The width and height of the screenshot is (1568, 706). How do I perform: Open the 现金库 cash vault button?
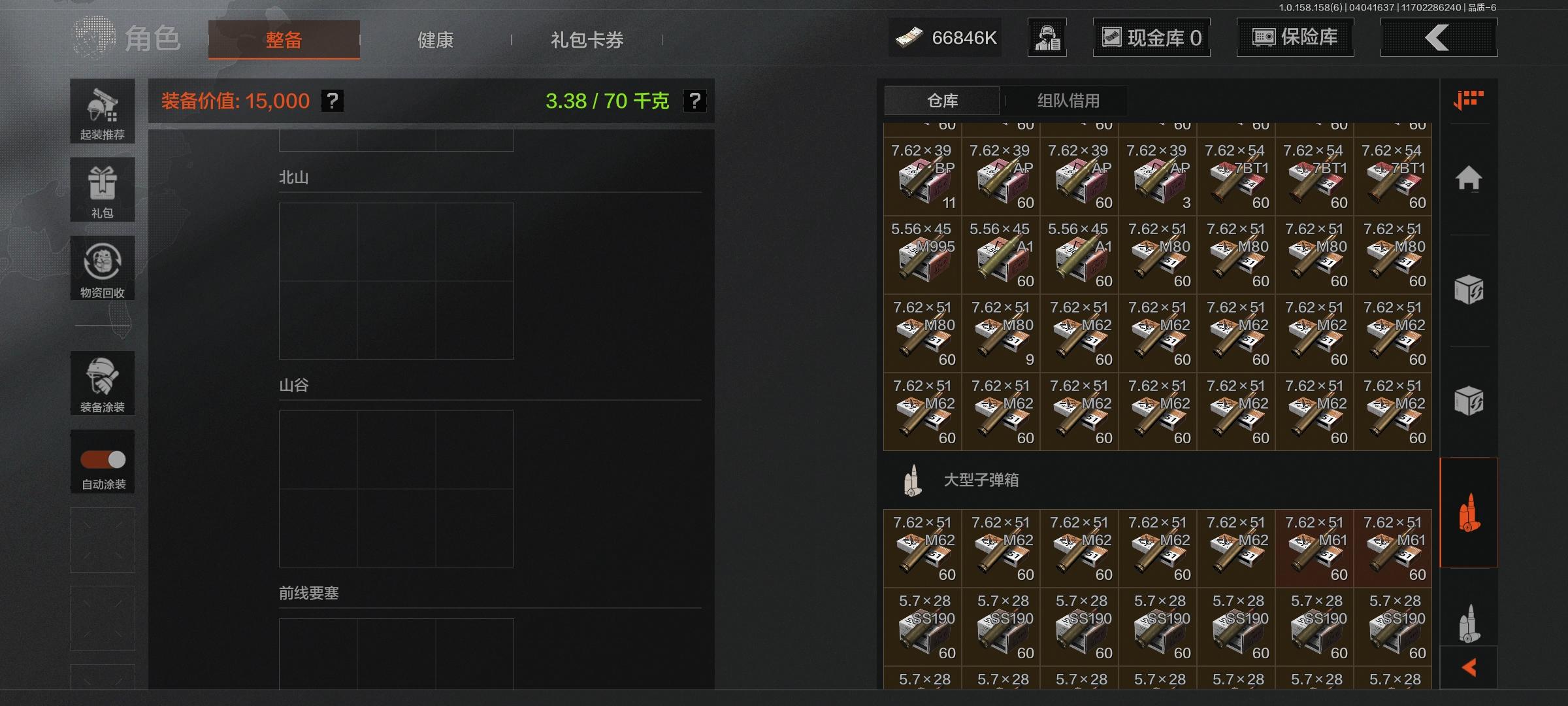click(1151, 37)
